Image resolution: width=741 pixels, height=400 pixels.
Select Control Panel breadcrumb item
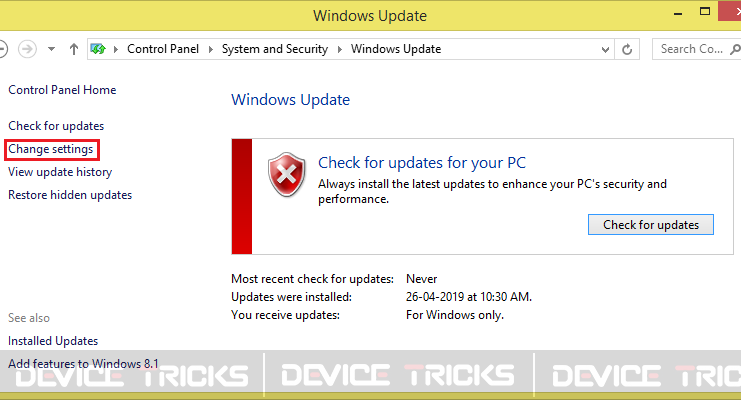(x=163, y=49)
